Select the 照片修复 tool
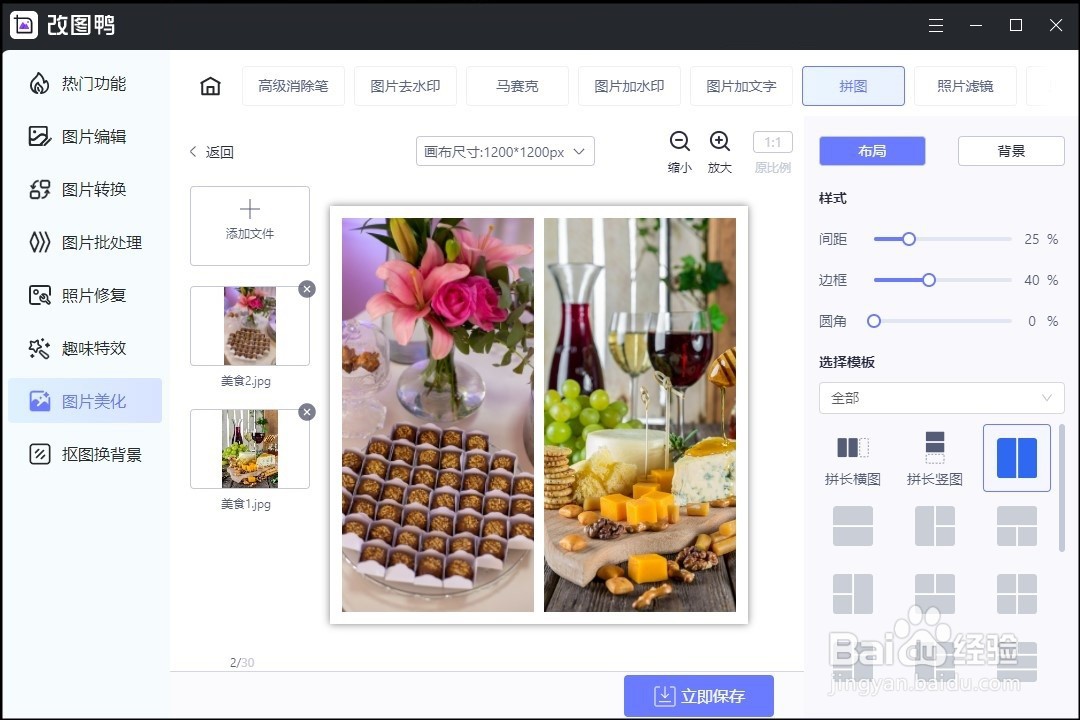 pos(85,295)
